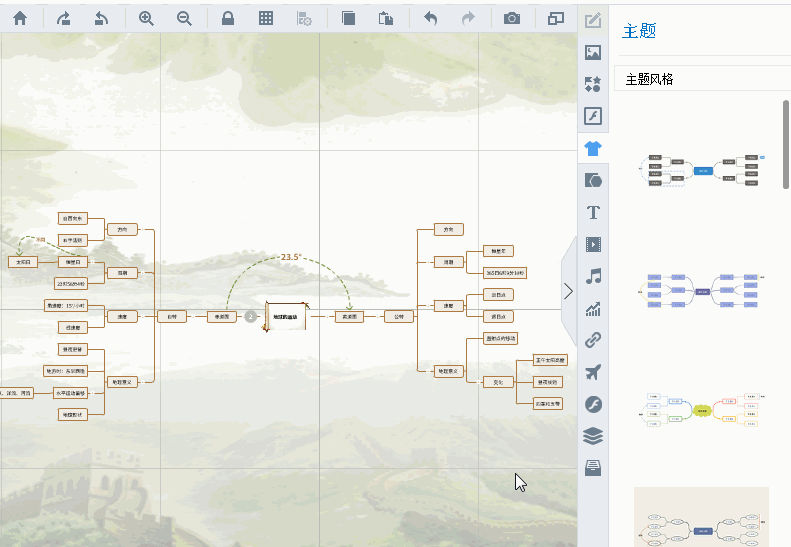Viewport: 791px width, 547px height.
Task: Zoom out with the magnifier minus icon
Action: tap(184, 18)
